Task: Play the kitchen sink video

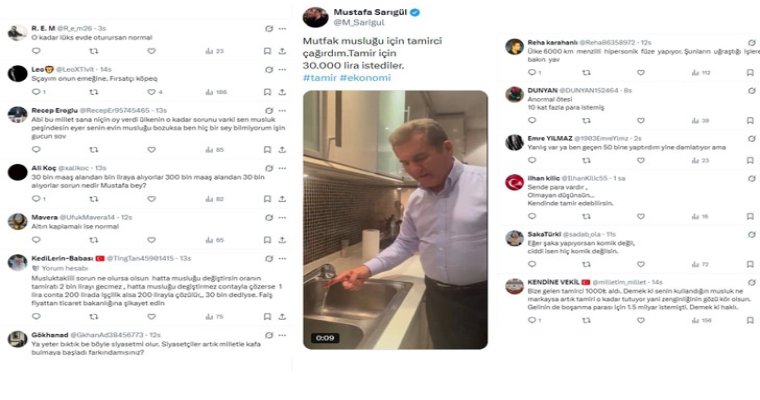Action: pyautogui.click(x=395, y=220)
